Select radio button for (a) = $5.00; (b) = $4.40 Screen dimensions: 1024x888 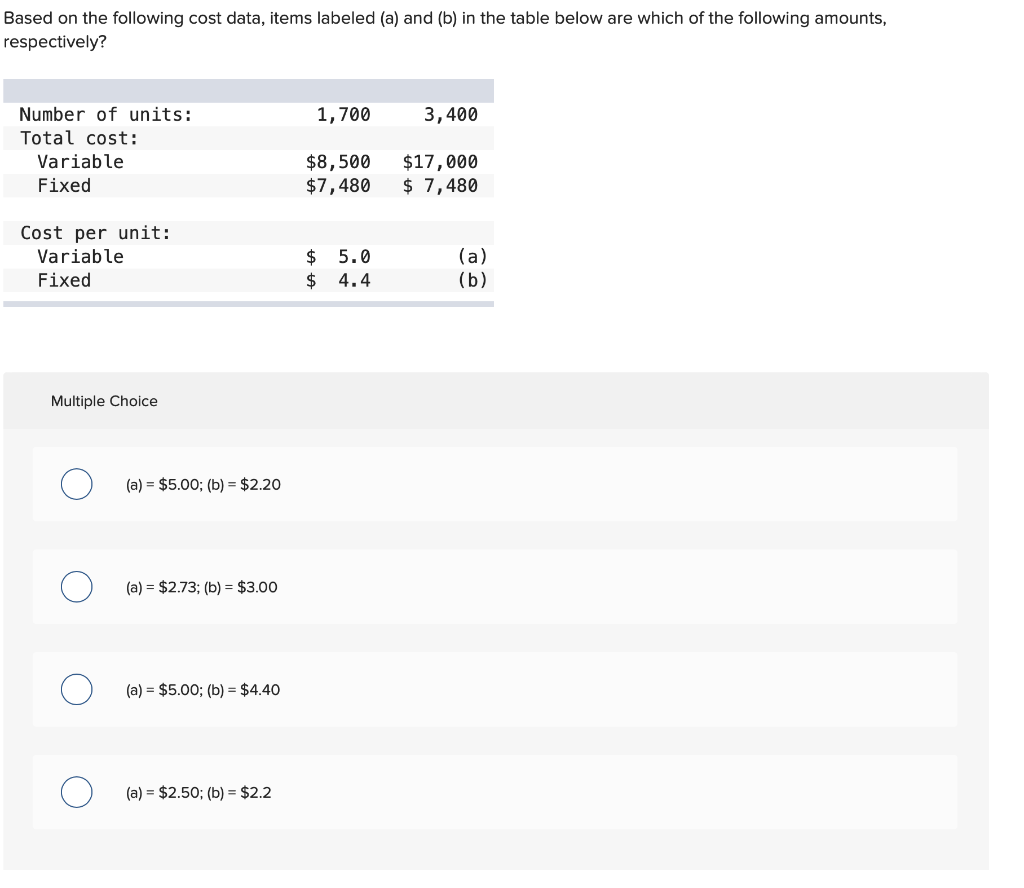(76, 690)
